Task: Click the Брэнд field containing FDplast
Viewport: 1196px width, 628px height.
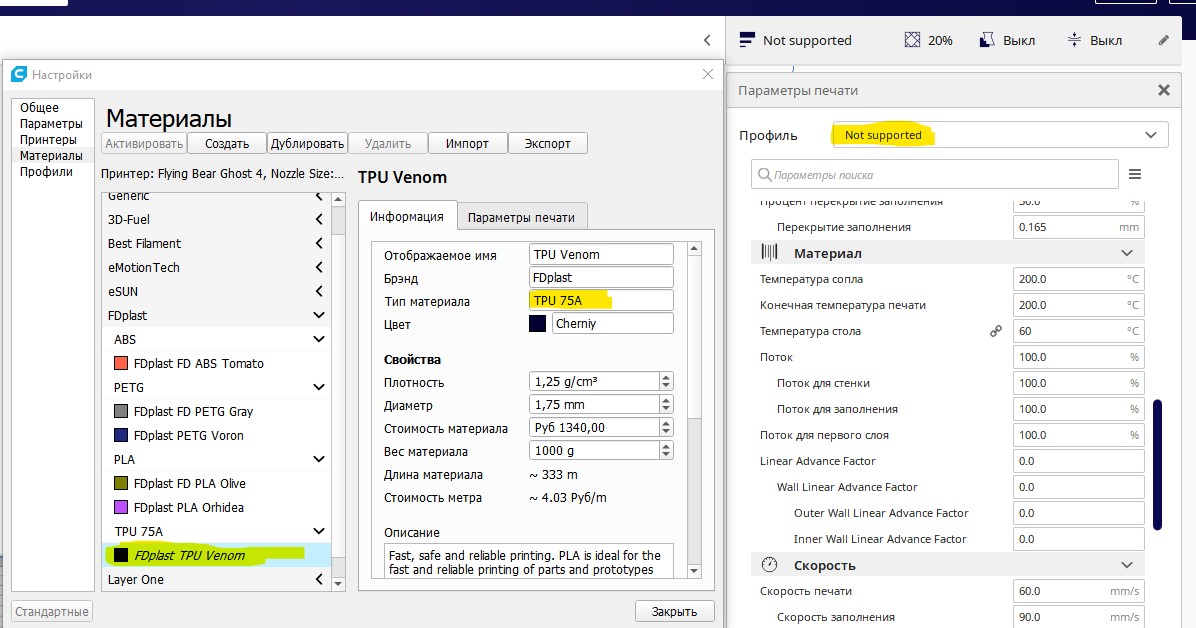Action: click(x=601, y=277)
